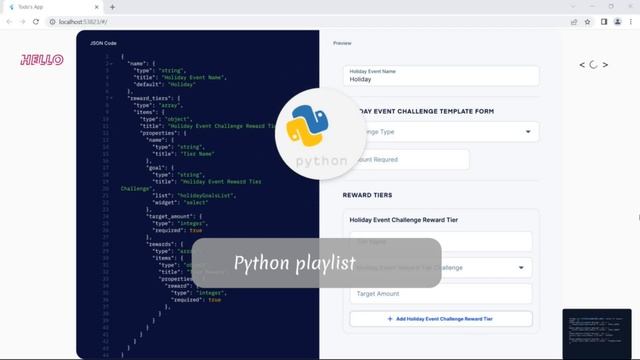The image size is (640, 360).
Task: Click the JSON Code panel label
Action: (x=103, y=43)
